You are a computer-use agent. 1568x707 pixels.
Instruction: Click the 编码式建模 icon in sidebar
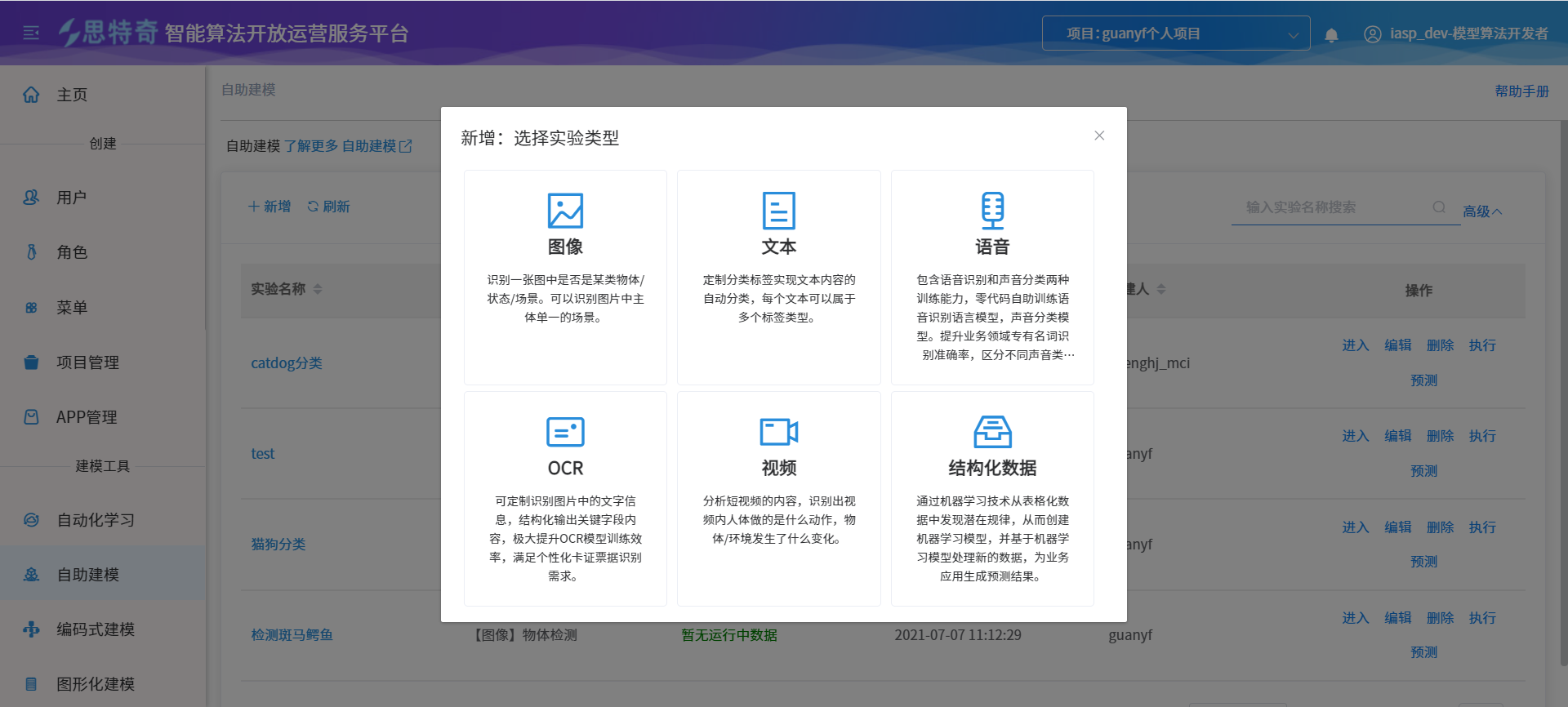[x=31, y=629]
